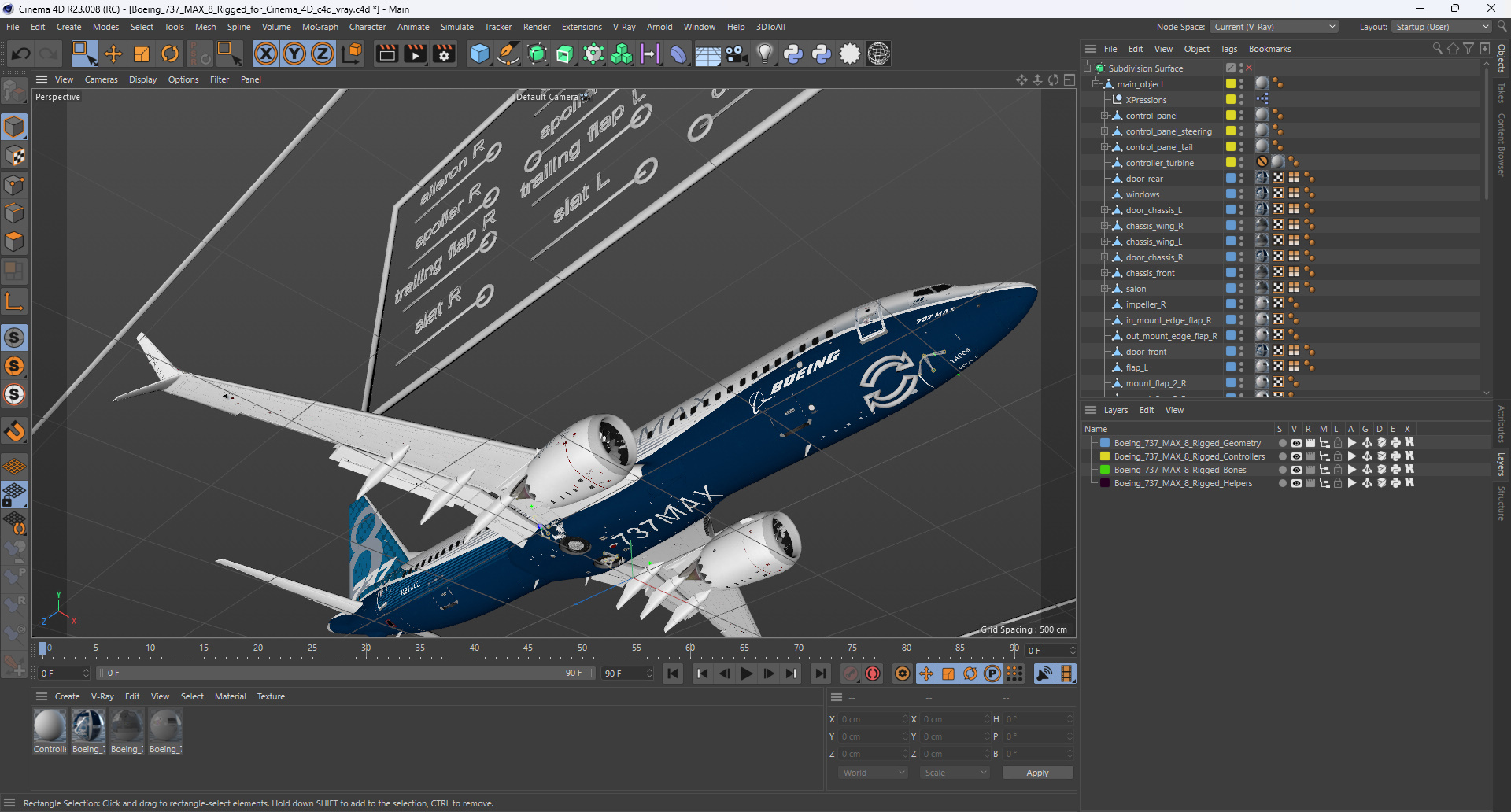Open the Layout dropdown
1511x812 pixels.
[x=1442, y=27]
